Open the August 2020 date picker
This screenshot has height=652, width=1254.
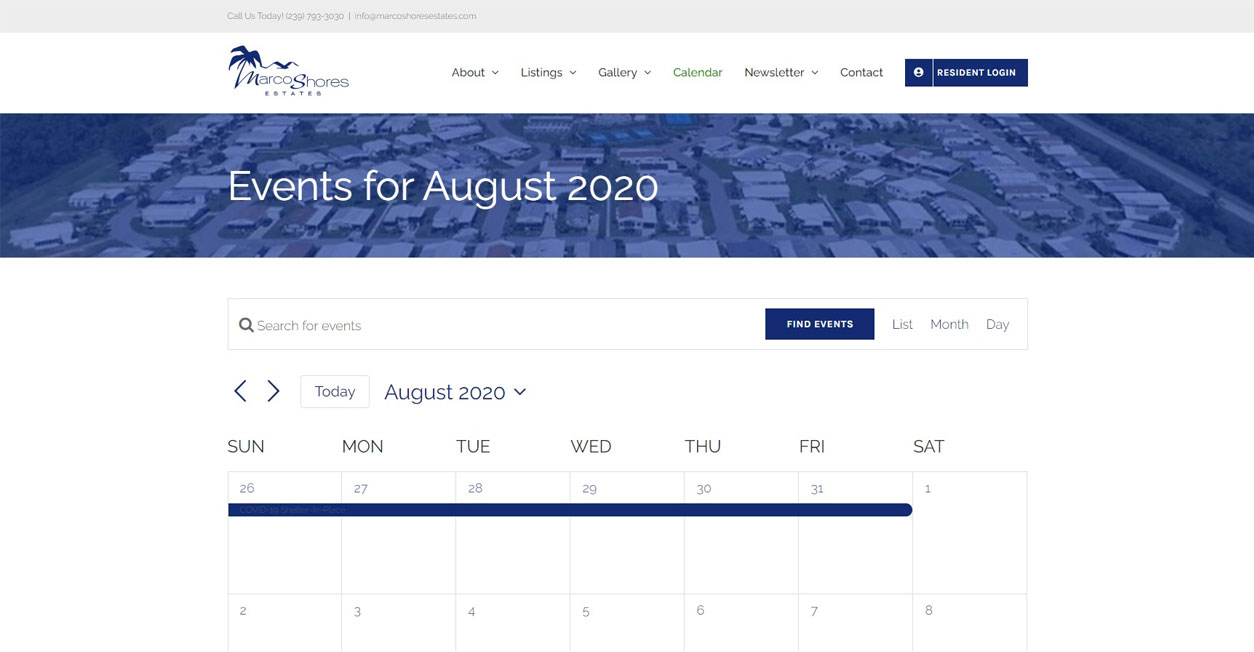[455, 392]
